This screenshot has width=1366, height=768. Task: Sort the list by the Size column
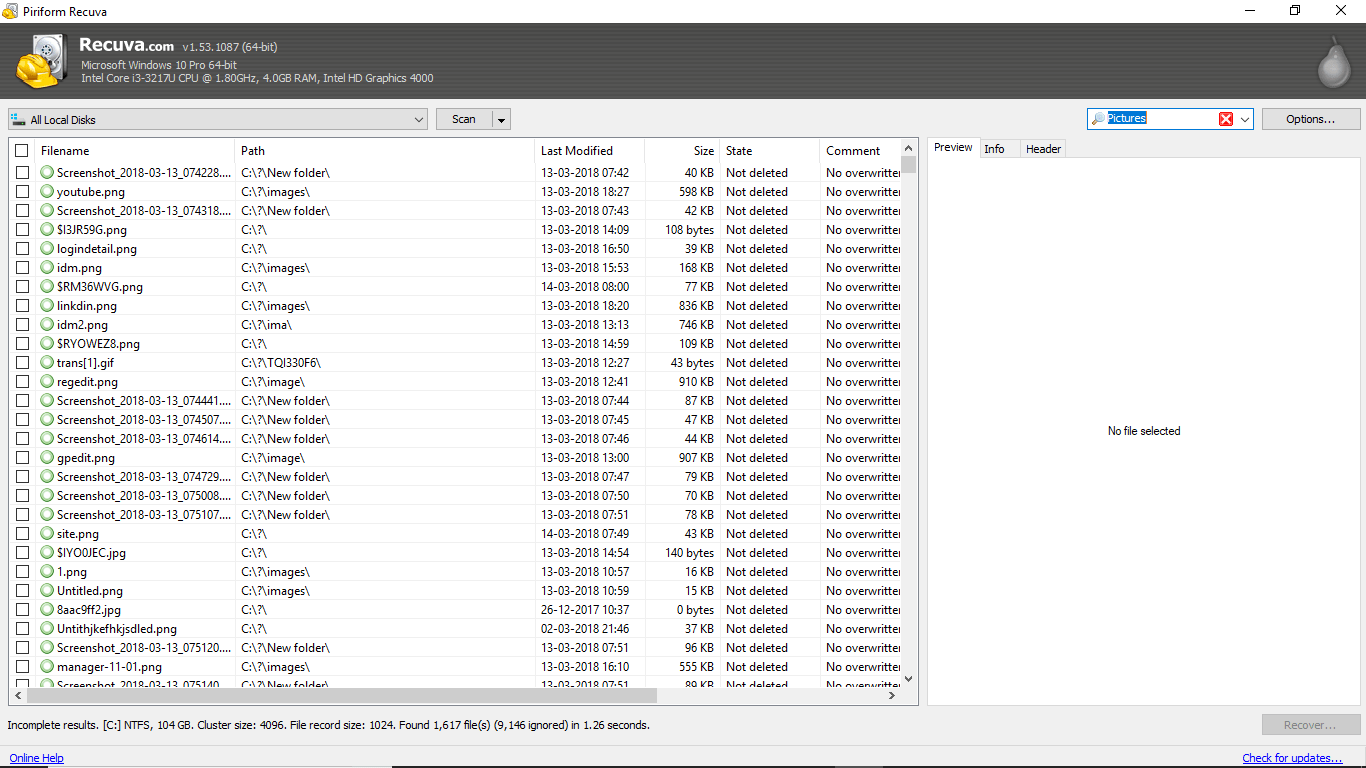click(x=682, y=151)
